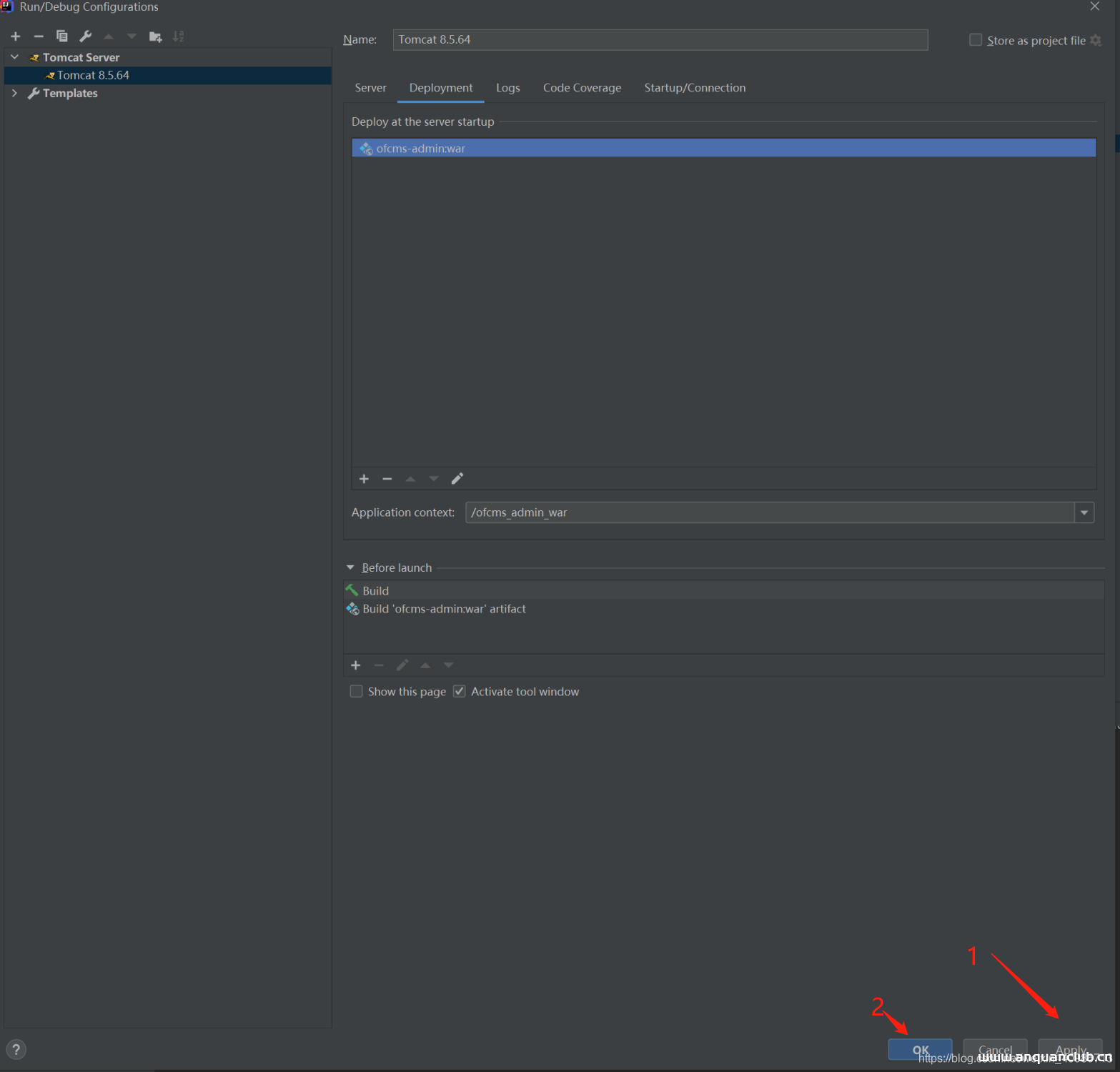Screen dimensions: 1120x1072
Task: Check the Show this page option
Action: pos(356,692)
